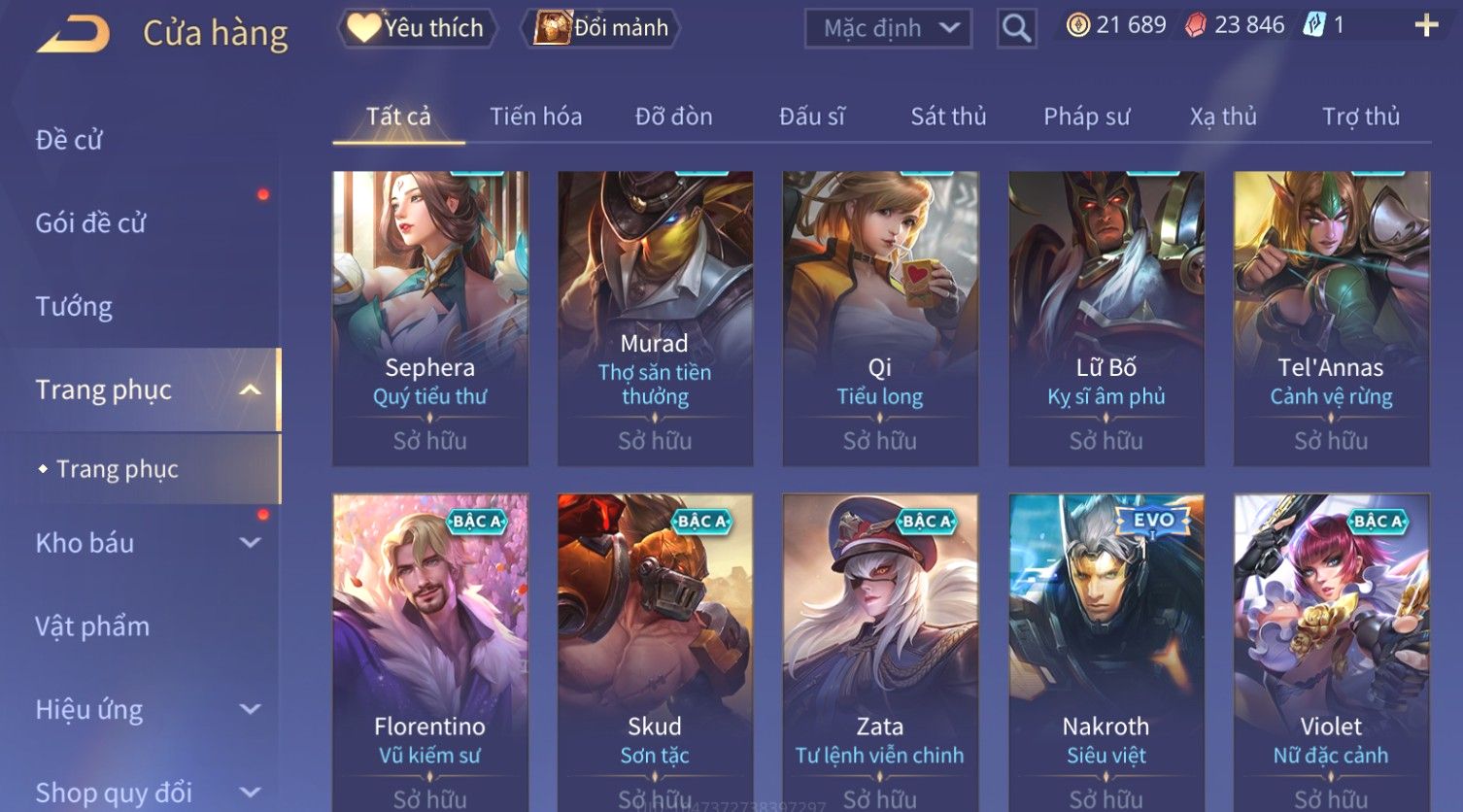Tap the back arrow icon
This screenshot has height=812, width=1463.
[x=73, y=33]
